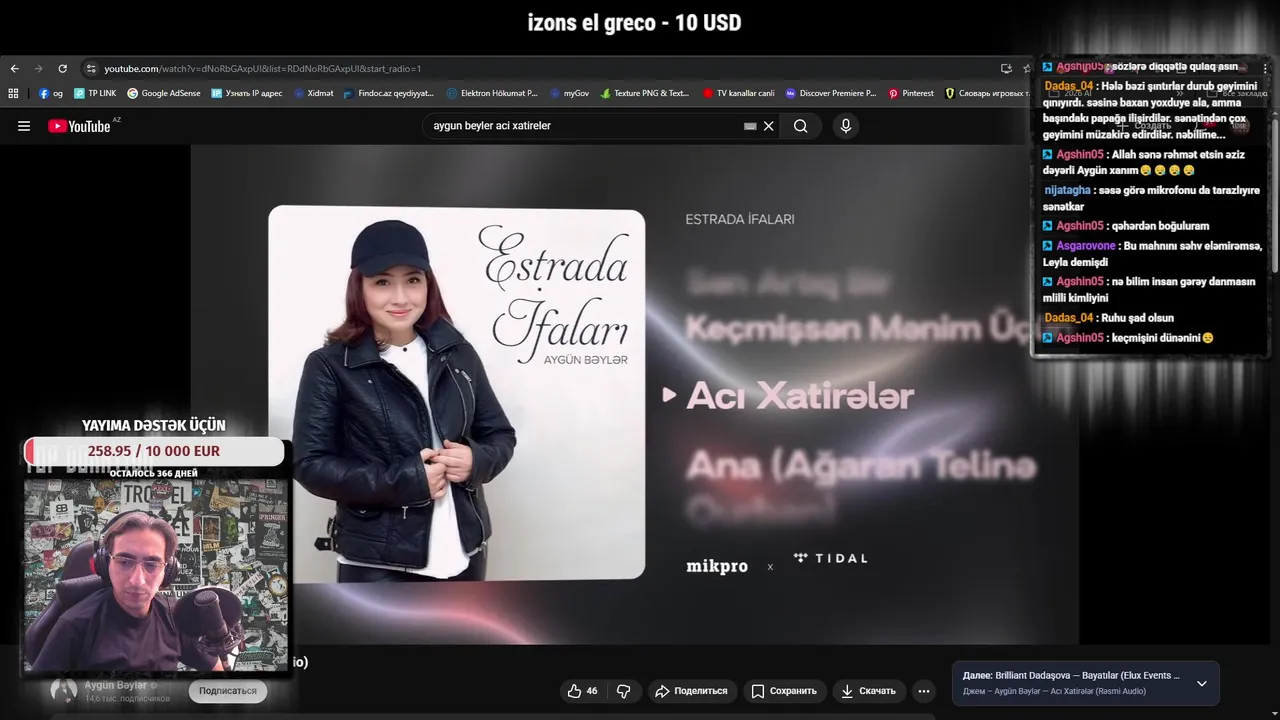Image resolution: width=1280 pixels, height=720 pixels.
Task: Go back with the browser back arrow
Action: coord(14,69)
